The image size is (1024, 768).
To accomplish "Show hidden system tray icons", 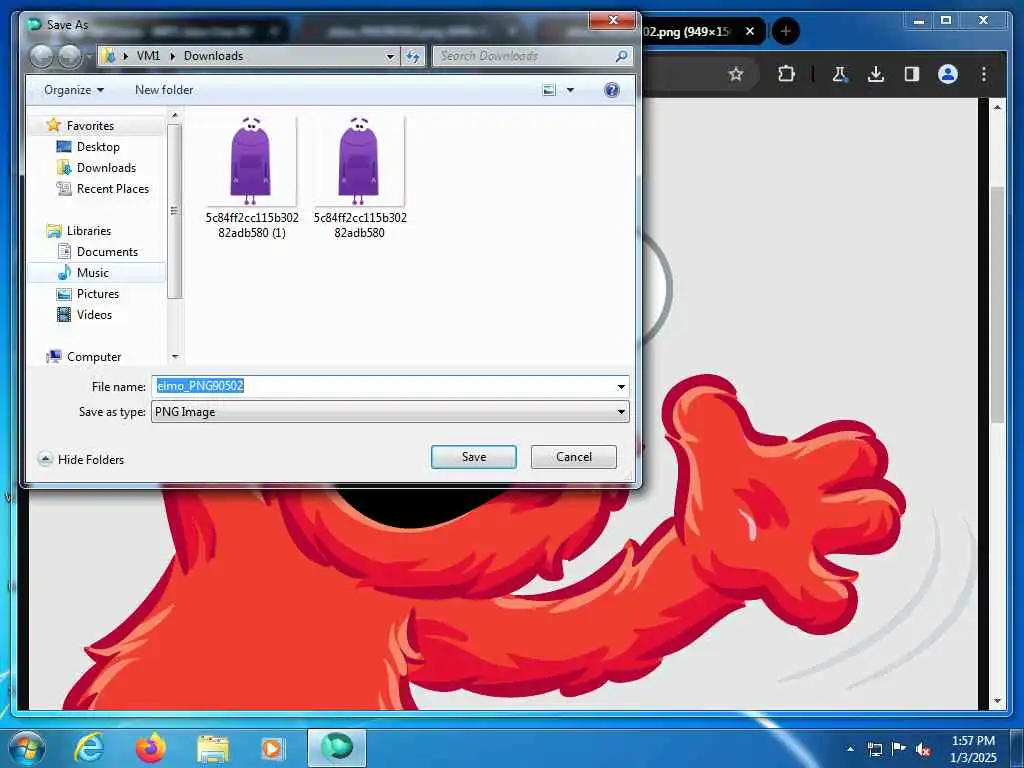I will click(850, 749).
